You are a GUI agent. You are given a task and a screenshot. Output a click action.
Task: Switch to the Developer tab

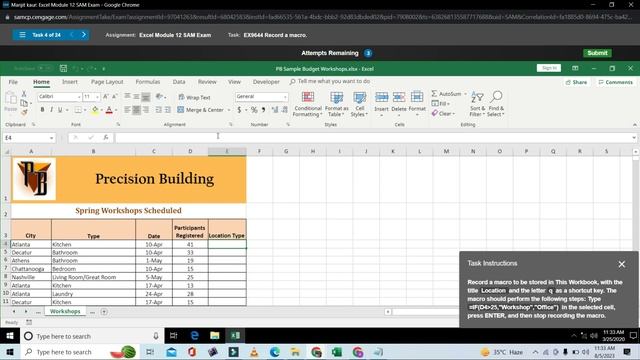[266, 82]
